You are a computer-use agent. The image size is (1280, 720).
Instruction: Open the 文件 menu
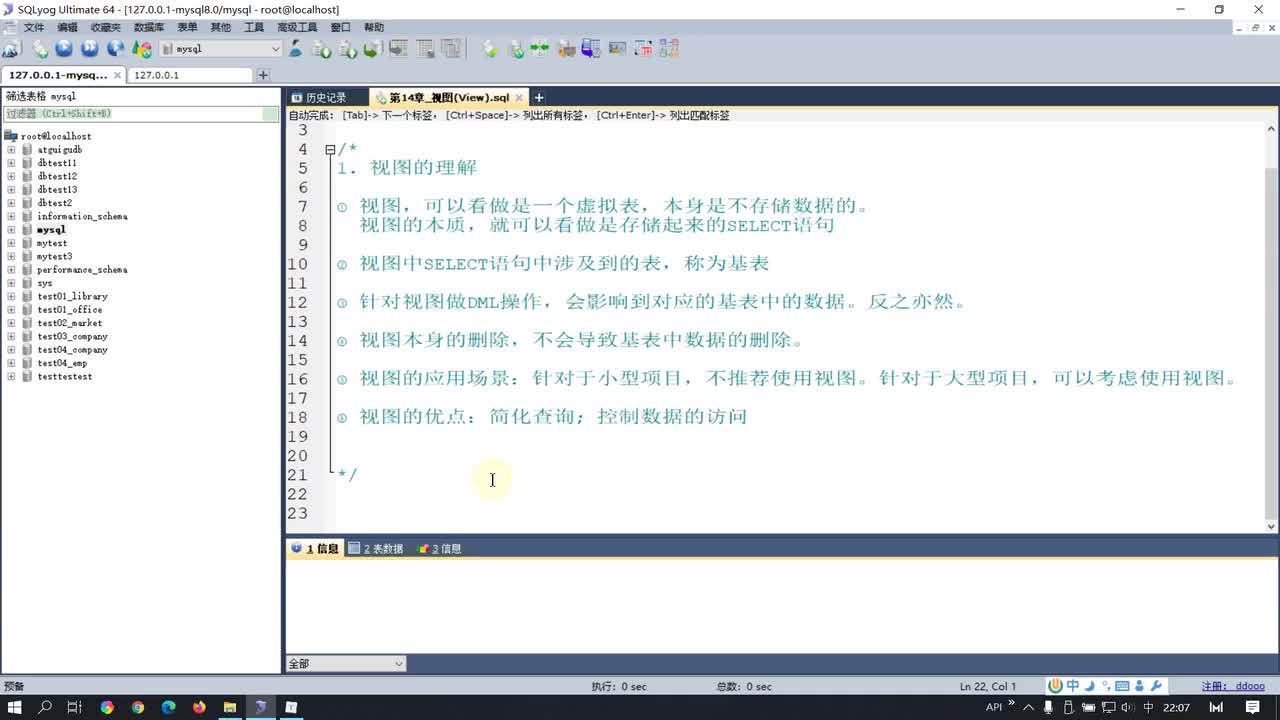tap(34, 27)
